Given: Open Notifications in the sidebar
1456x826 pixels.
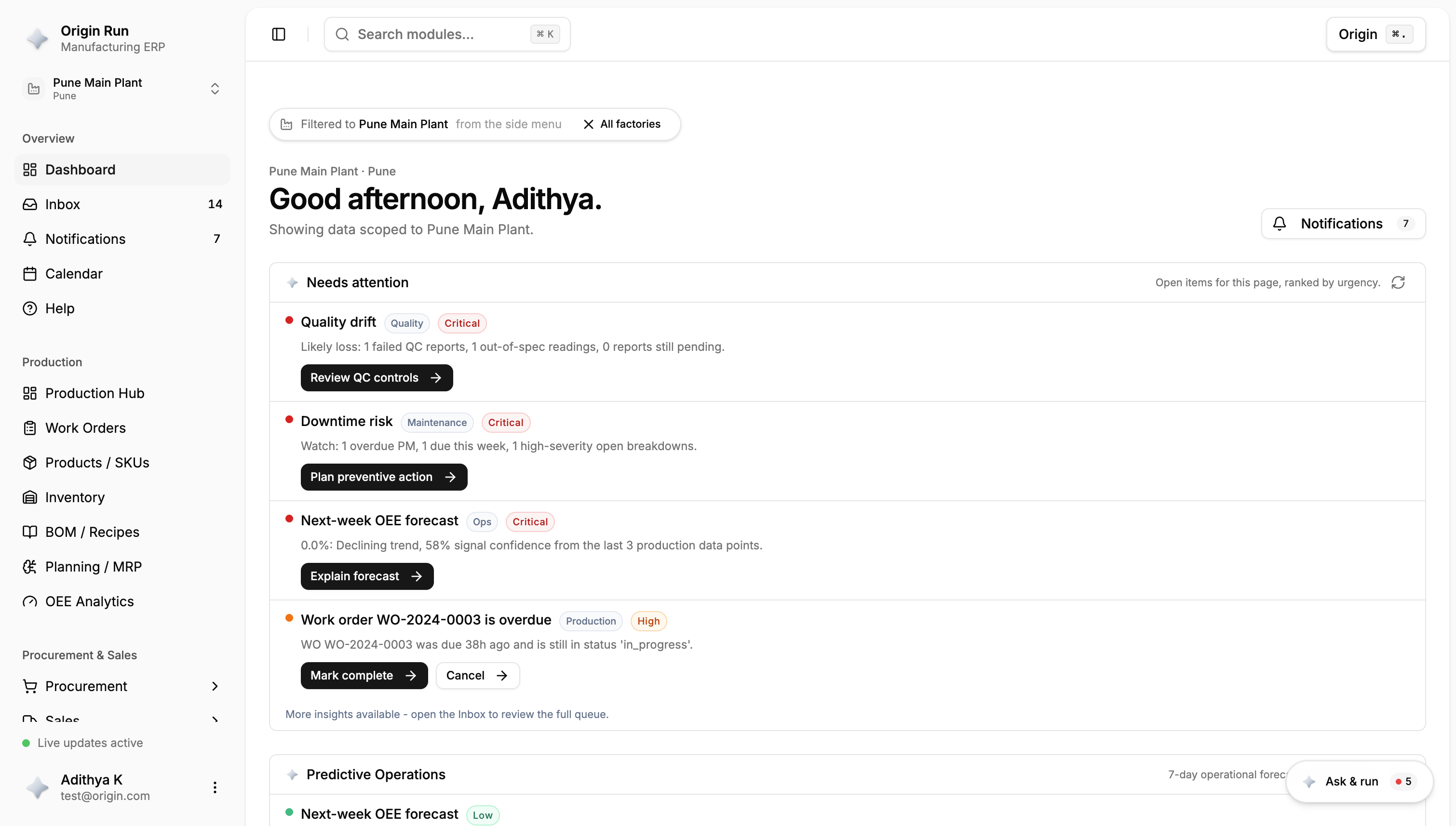Looking at the screenshot, I should 122,239.
